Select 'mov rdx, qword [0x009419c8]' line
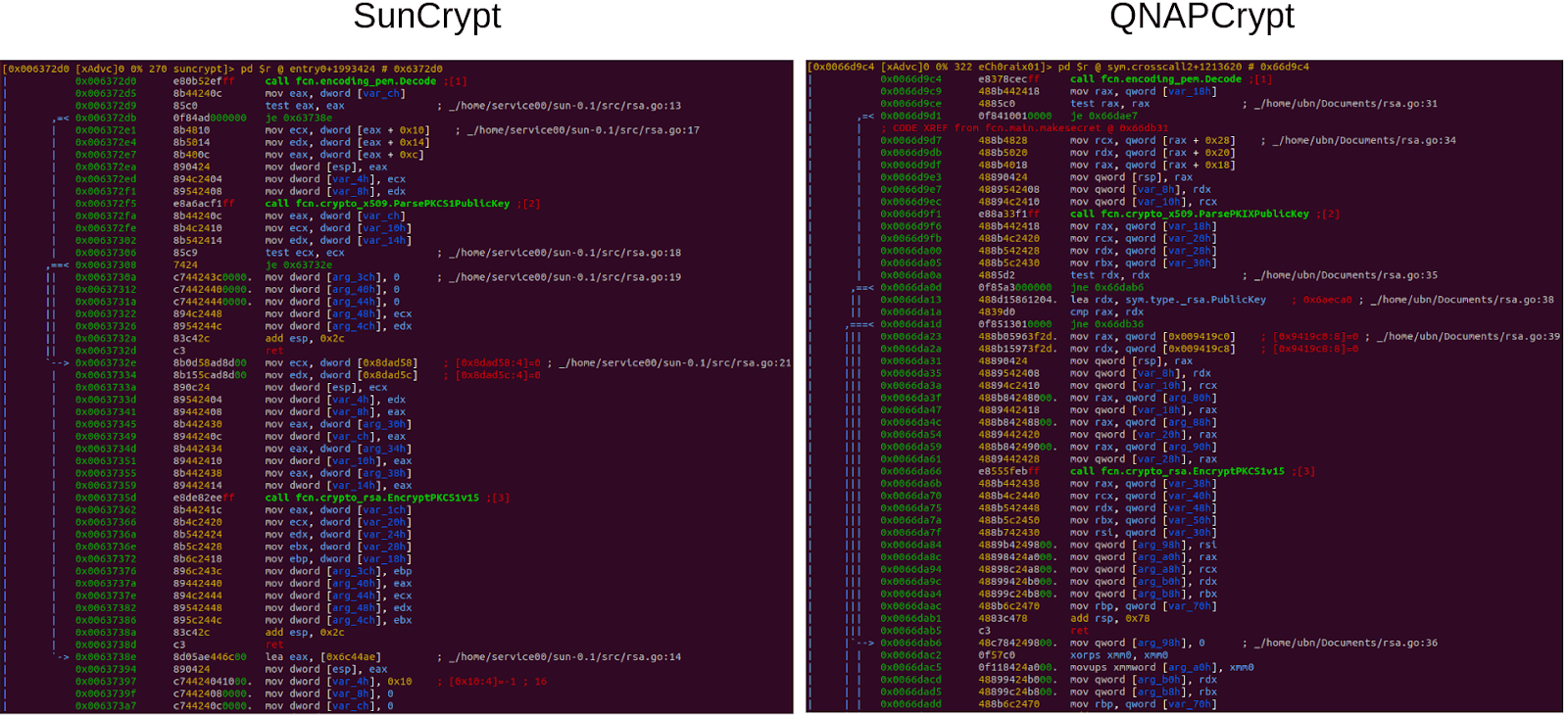The image size is (1568, 716). point(1152,349)
